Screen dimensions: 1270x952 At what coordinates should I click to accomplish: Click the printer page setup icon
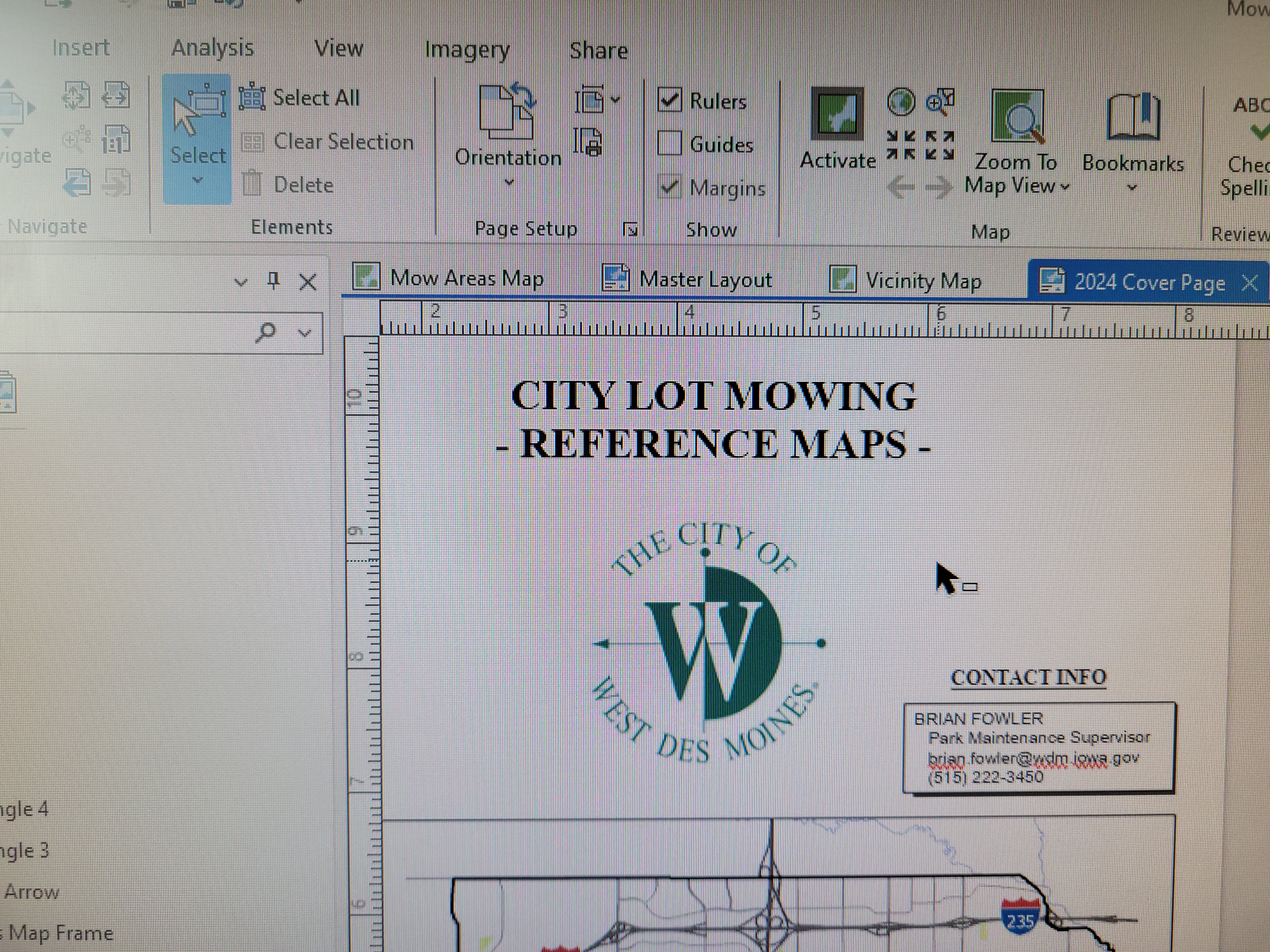click(x=588, y=142)
